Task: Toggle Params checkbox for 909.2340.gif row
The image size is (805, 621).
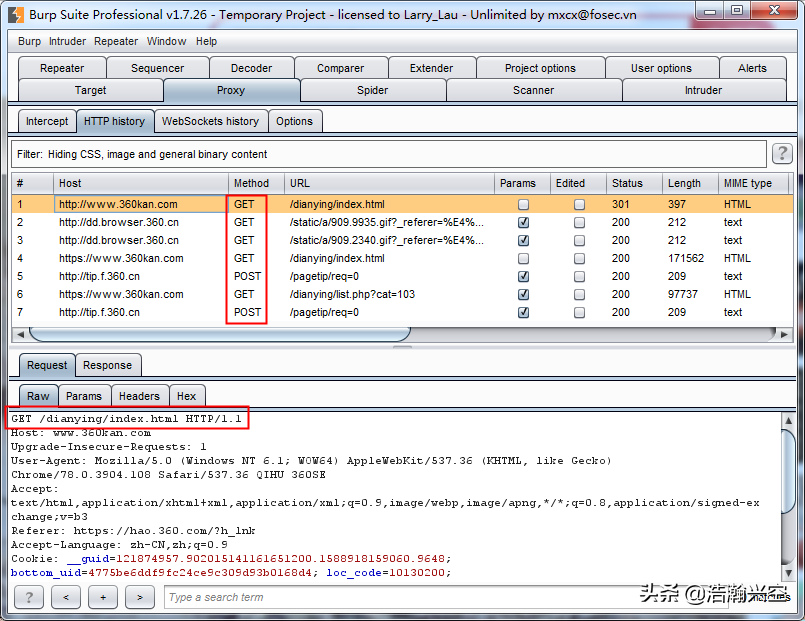Action: coord(523,240)
